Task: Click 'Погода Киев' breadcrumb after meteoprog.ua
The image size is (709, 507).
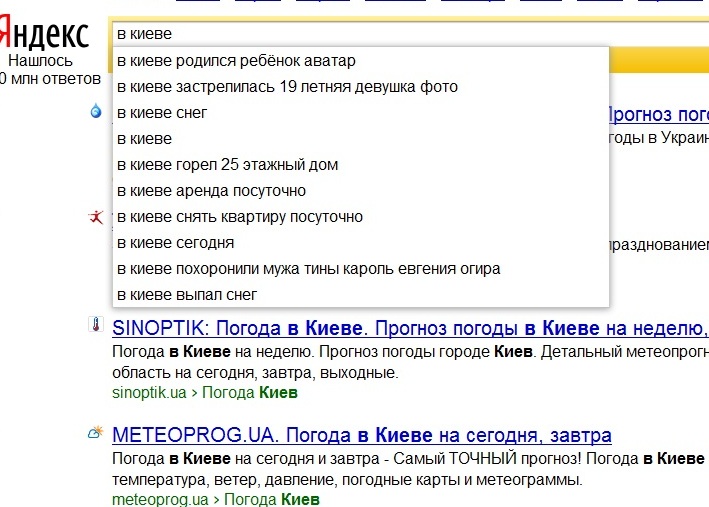Action: tap(272, 499)
